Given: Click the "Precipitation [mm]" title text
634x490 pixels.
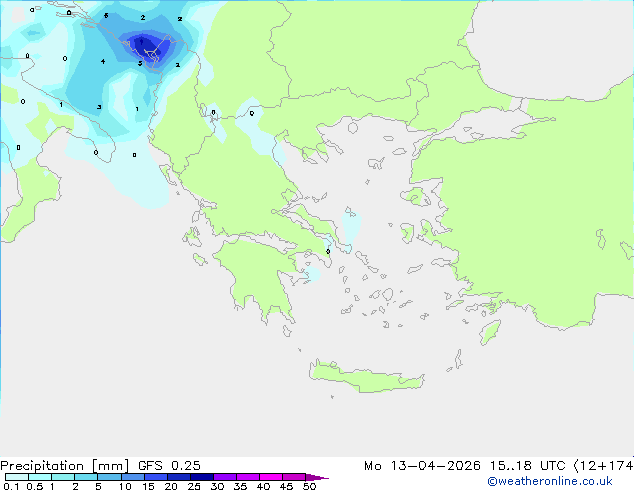Looking at the screenshot, I should click(64, 466).
